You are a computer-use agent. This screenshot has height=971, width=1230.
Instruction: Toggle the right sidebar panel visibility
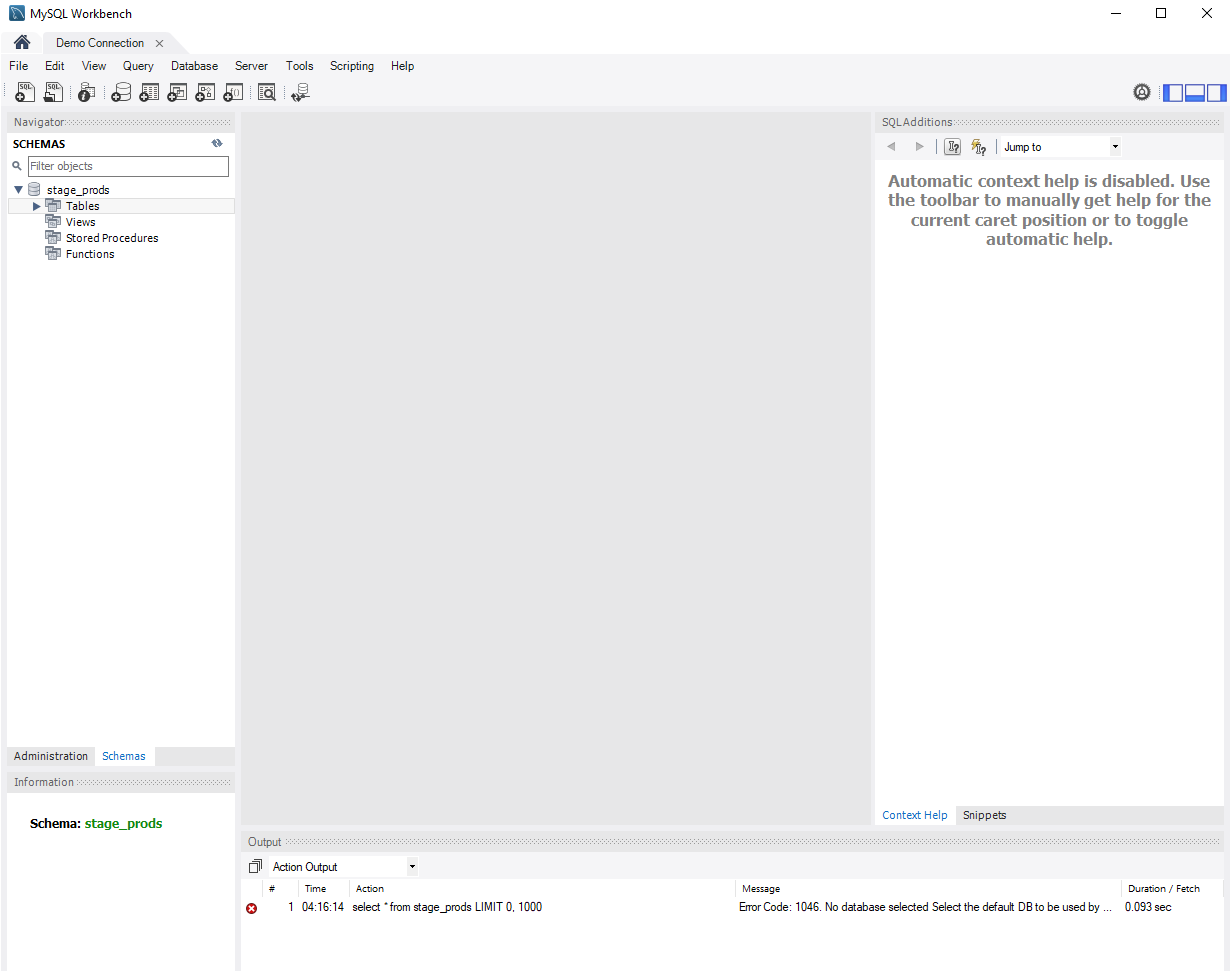[x=1216, y=93]
